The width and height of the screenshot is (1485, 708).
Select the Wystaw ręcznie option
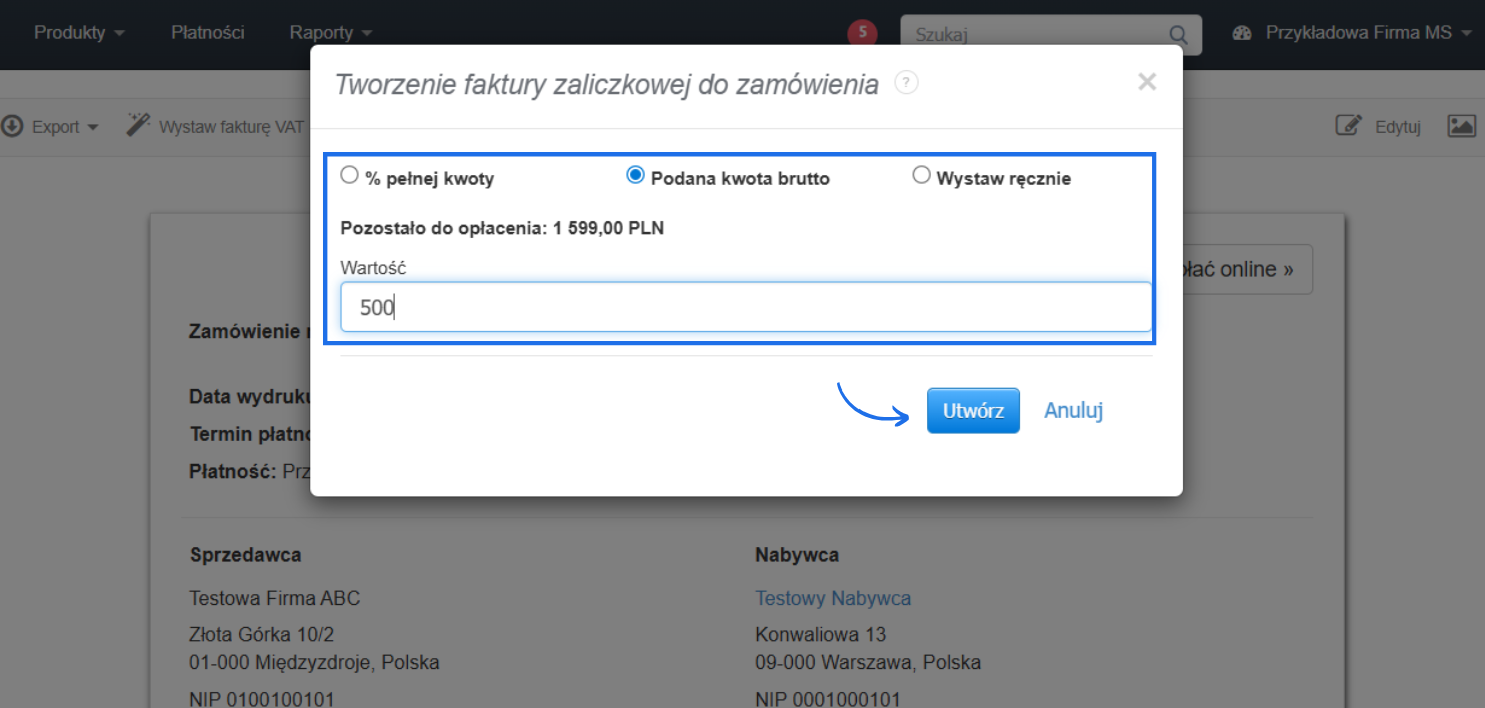click(921, 174)
